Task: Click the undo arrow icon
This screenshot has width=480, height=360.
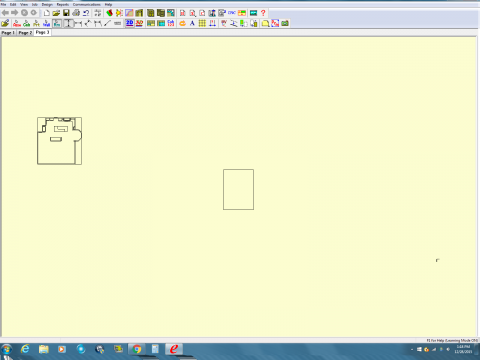Action: pos(86,13)
